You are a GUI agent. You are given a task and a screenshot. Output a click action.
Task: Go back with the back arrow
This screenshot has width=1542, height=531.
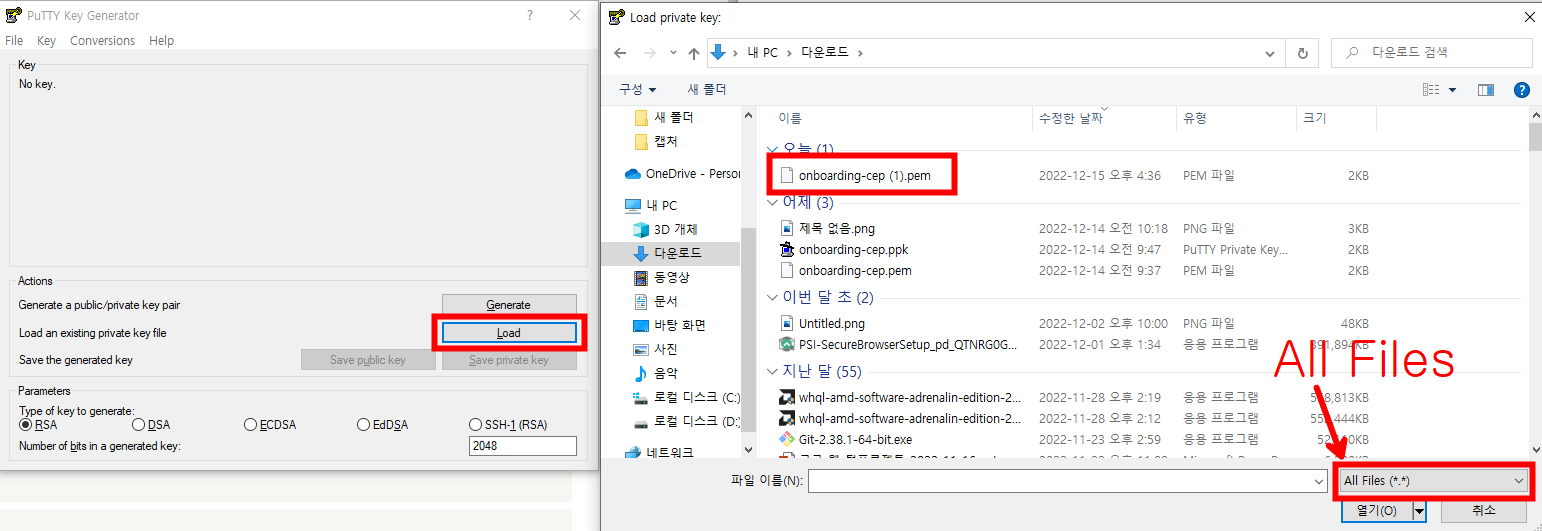click(620, 53)
